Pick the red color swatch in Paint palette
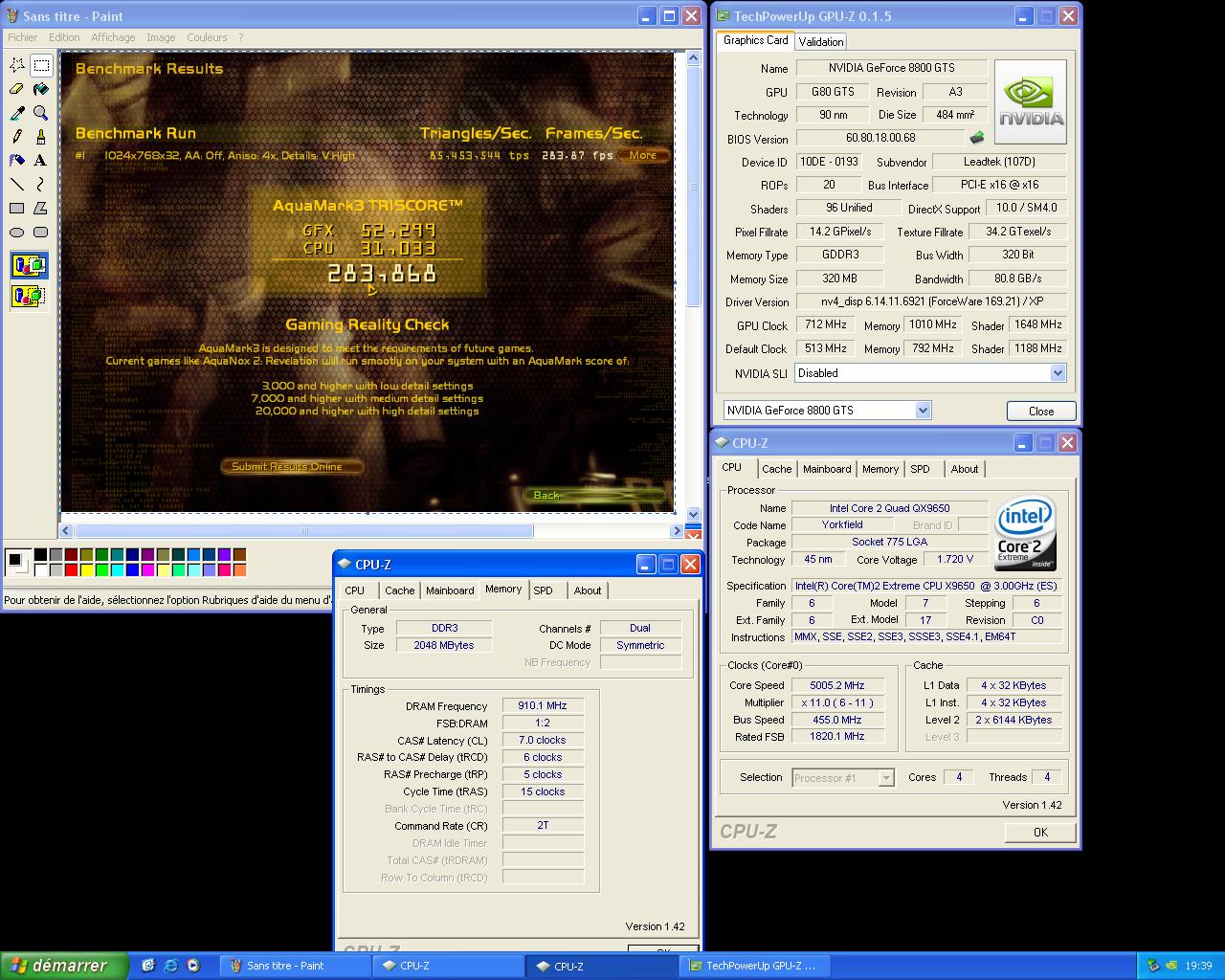This screenshot has width=1225, height=980. point(71,570)
